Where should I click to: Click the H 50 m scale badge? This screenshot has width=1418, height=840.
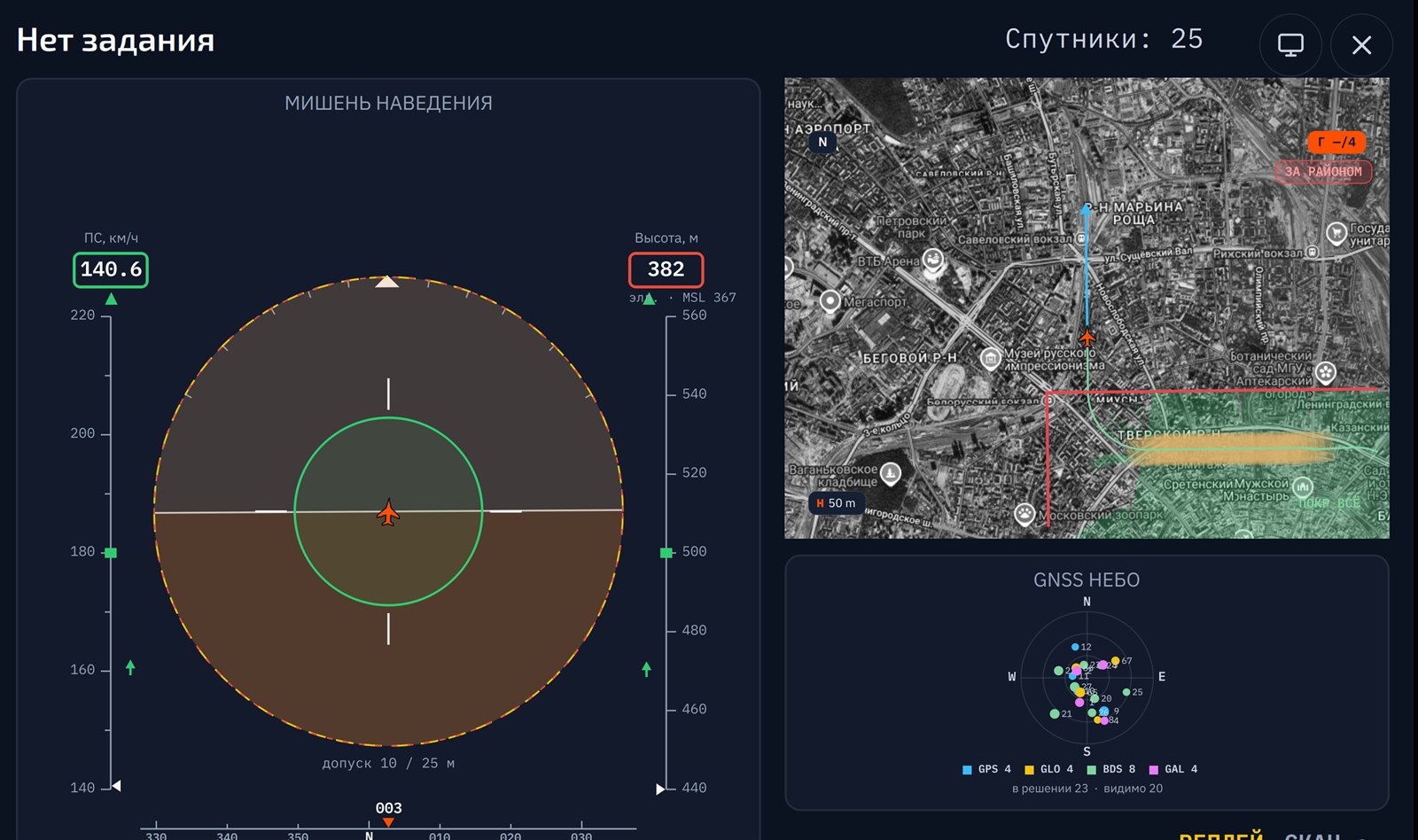836,503
